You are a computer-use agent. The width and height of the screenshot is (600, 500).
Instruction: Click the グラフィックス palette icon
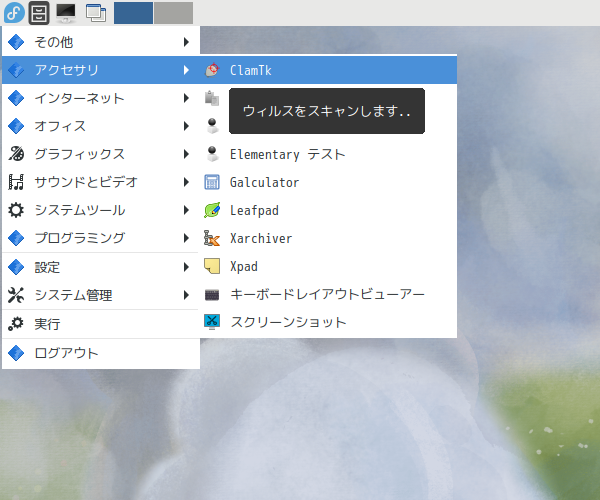click(16, 154)
